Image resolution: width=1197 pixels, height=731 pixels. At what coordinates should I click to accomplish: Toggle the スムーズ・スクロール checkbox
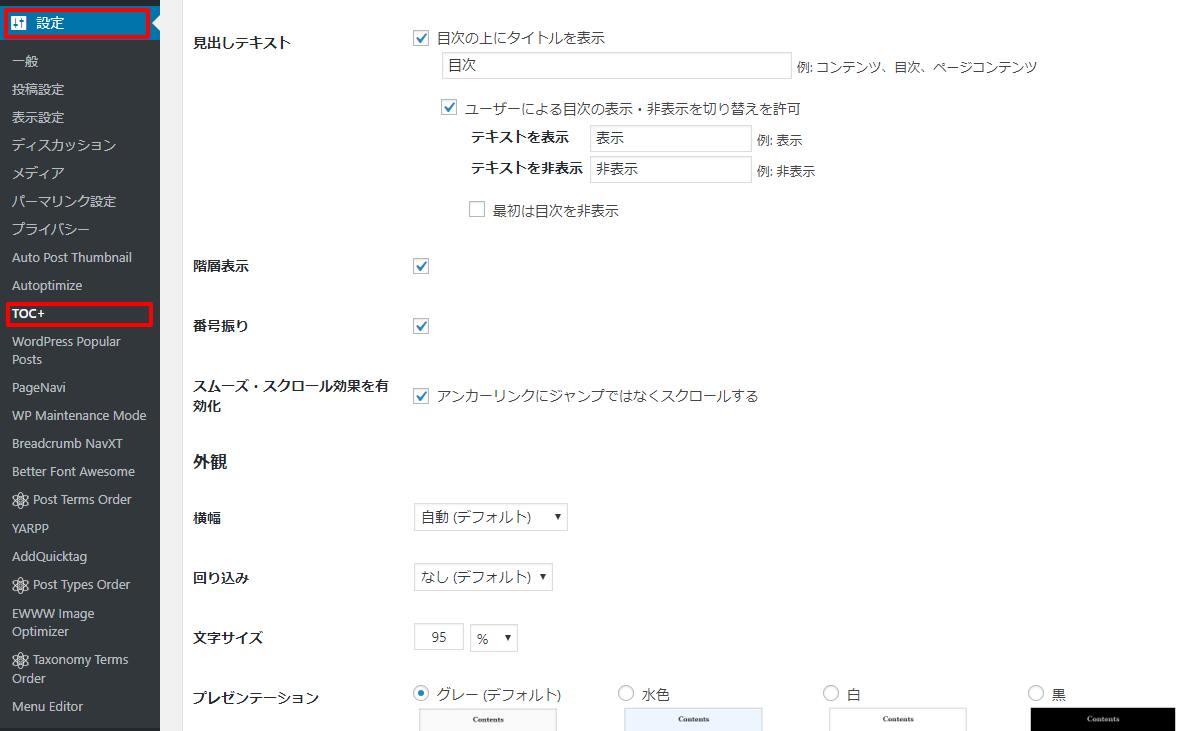(421, 396)
